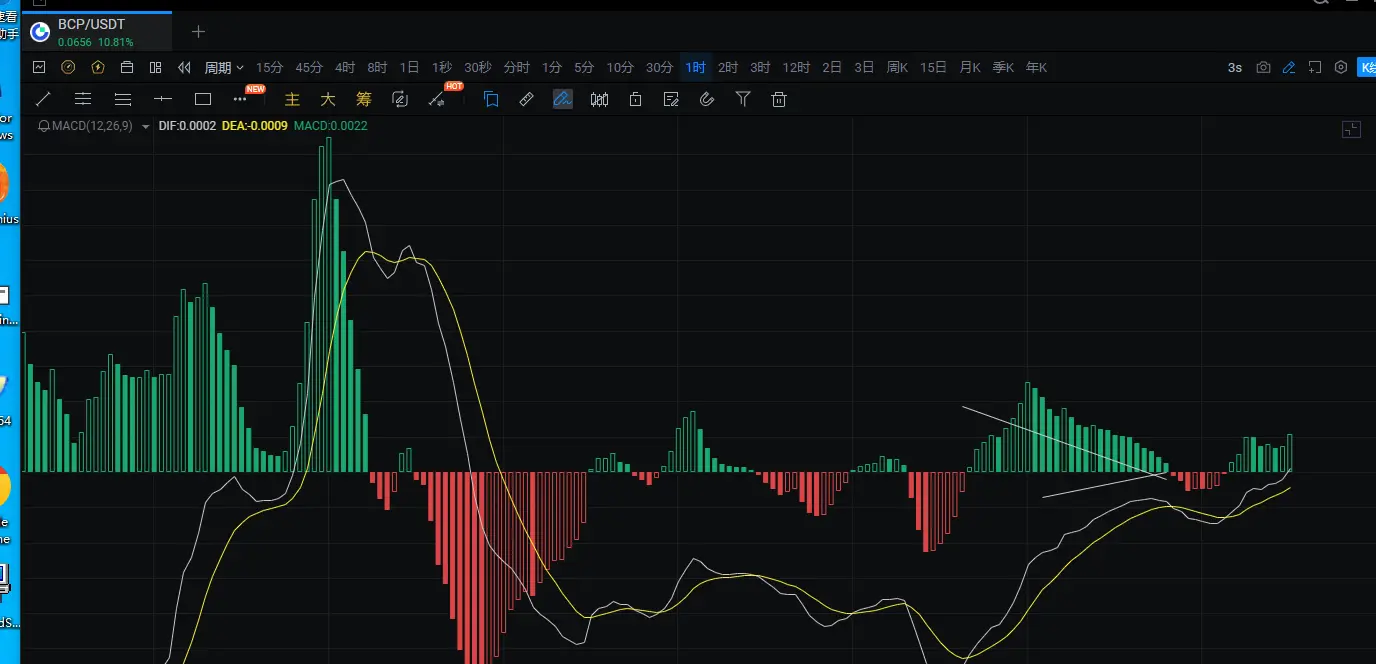Click the yellow lightning bolt icon
Viewport: 1376px width, 664px height.
97,67
